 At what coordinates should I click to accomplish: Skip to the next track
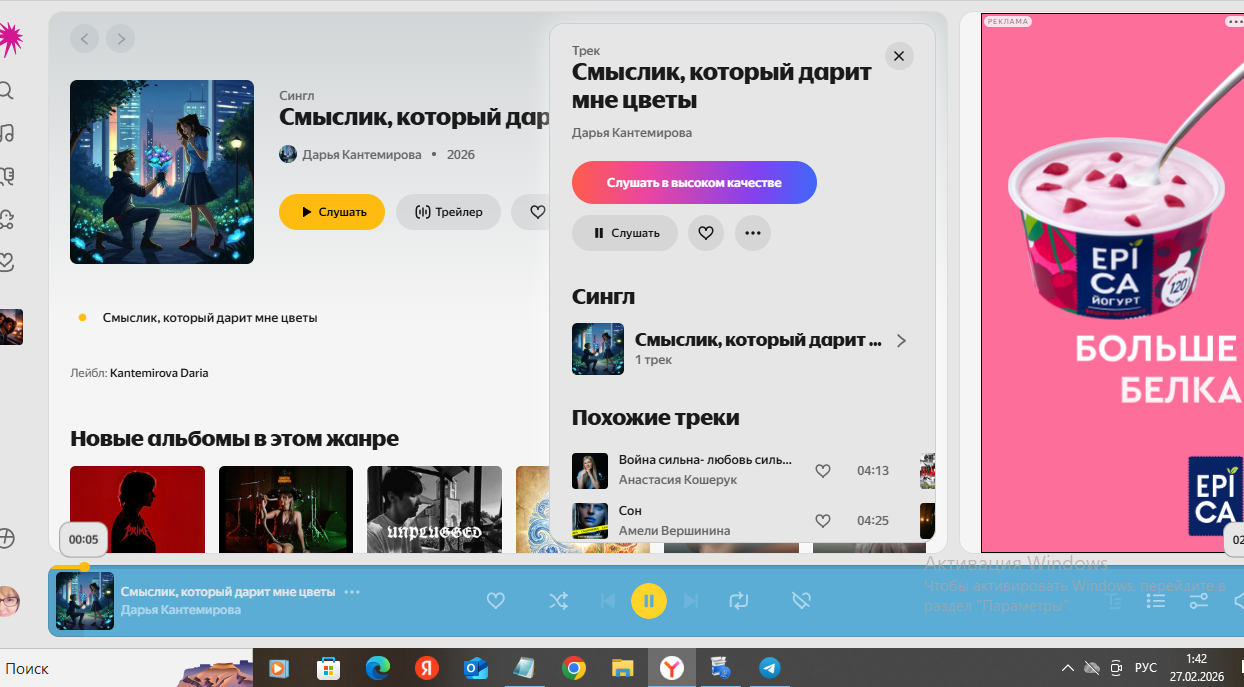690,601
